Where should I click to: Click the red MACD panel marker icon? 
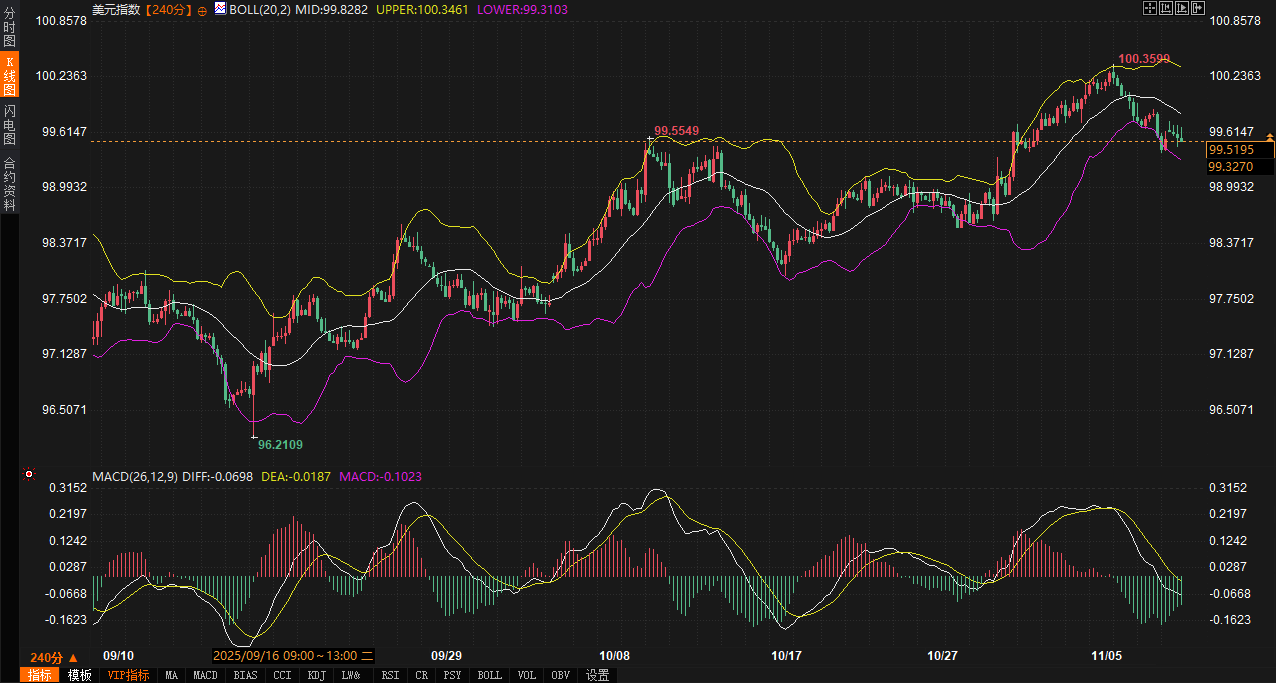coord(29,474)
